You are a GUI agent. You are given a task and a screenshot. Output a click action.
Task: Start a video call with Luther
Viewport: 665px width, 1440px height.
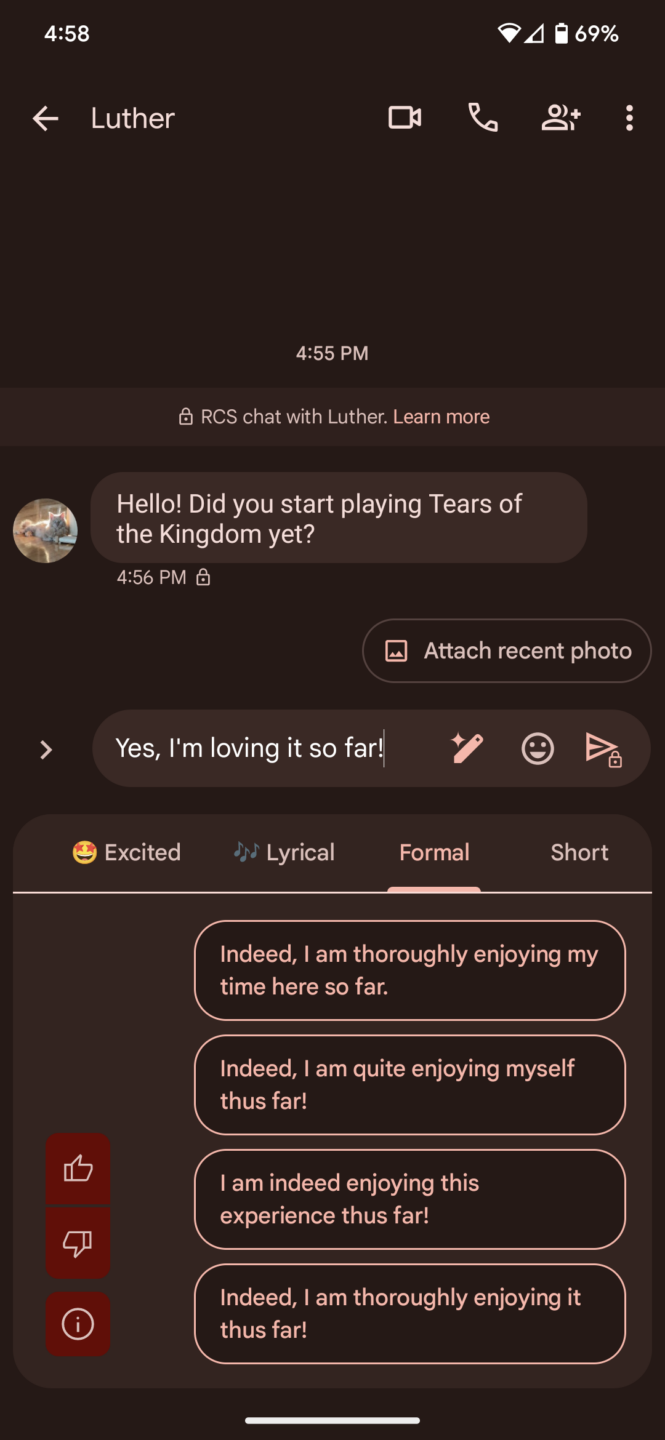(404, 118)
